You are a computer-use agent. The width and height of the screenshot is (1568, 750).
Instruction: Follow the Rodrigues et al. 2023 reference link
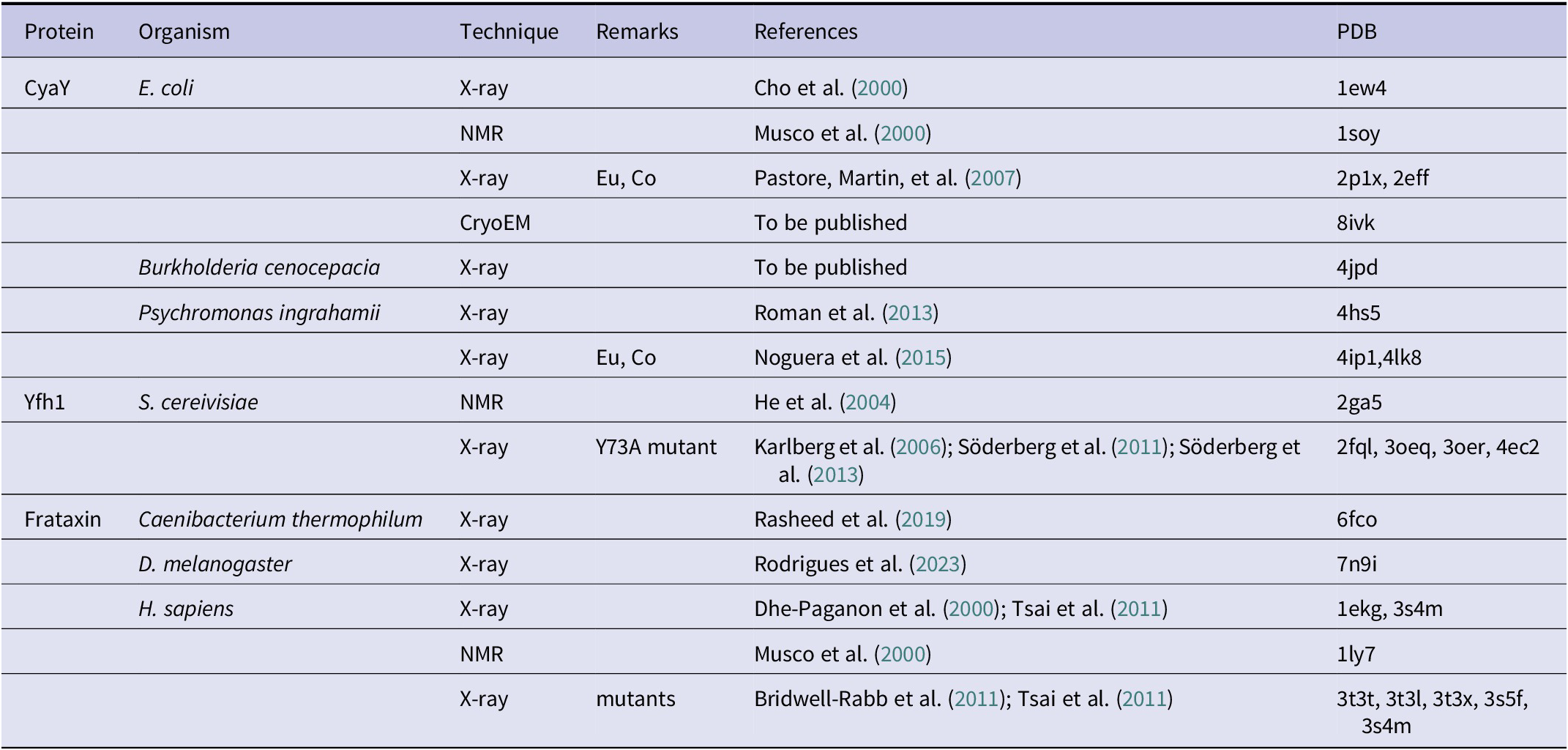pos(938,564)
